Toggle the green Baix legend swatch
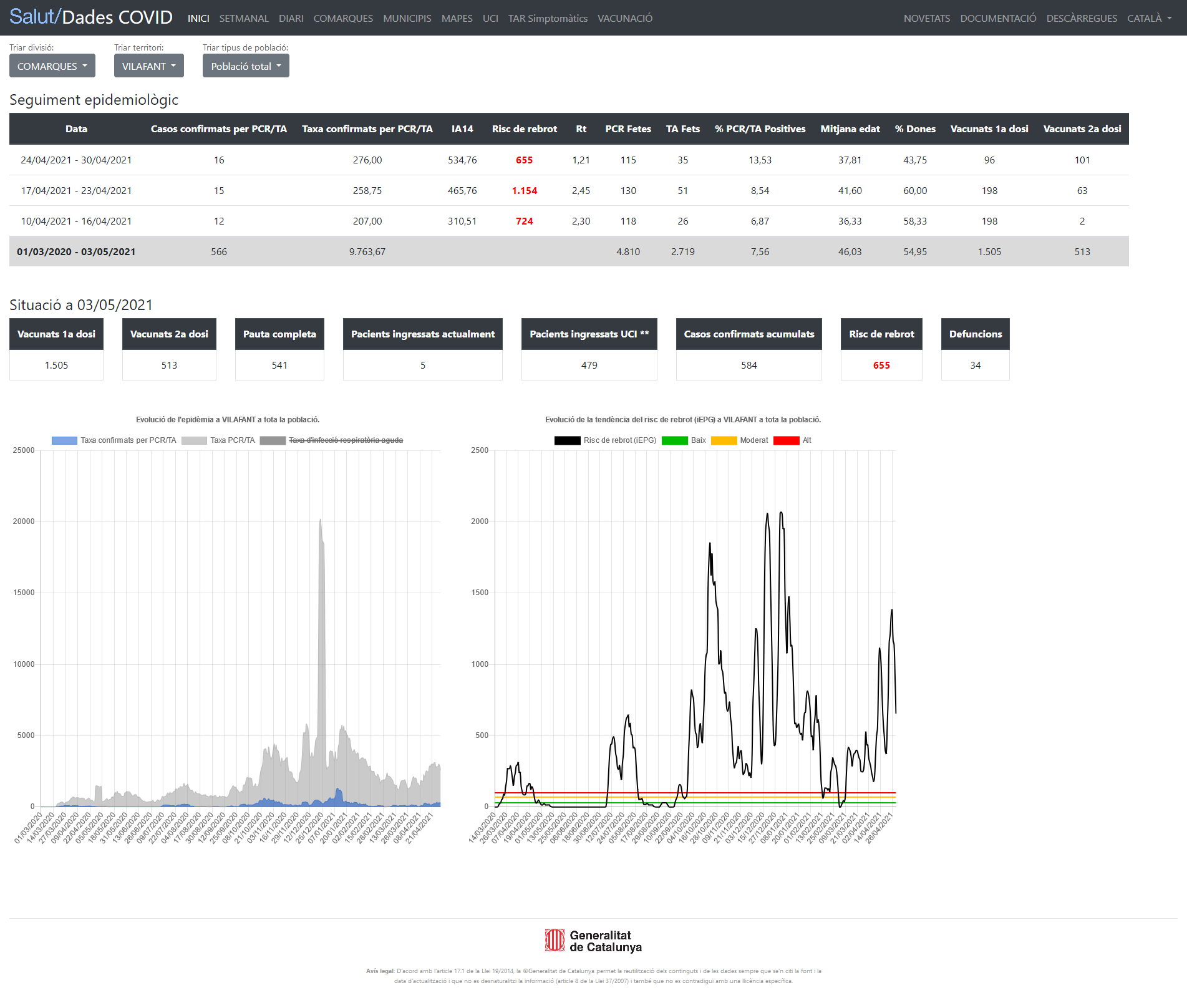1187x1008 pixels. (x=674, y=440)
